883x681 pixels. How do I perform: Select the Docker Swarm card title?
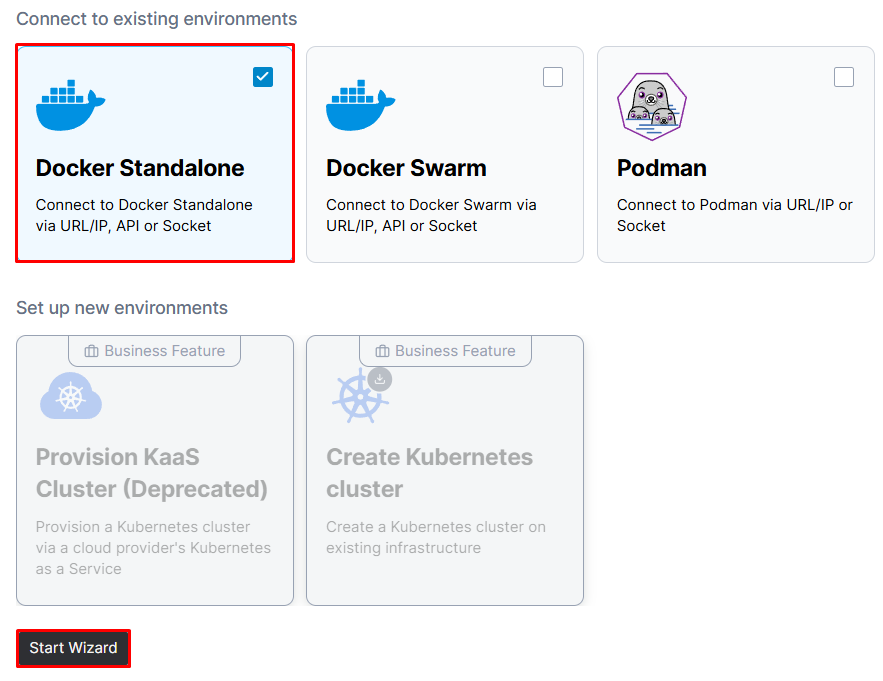(x=406, y=168)
